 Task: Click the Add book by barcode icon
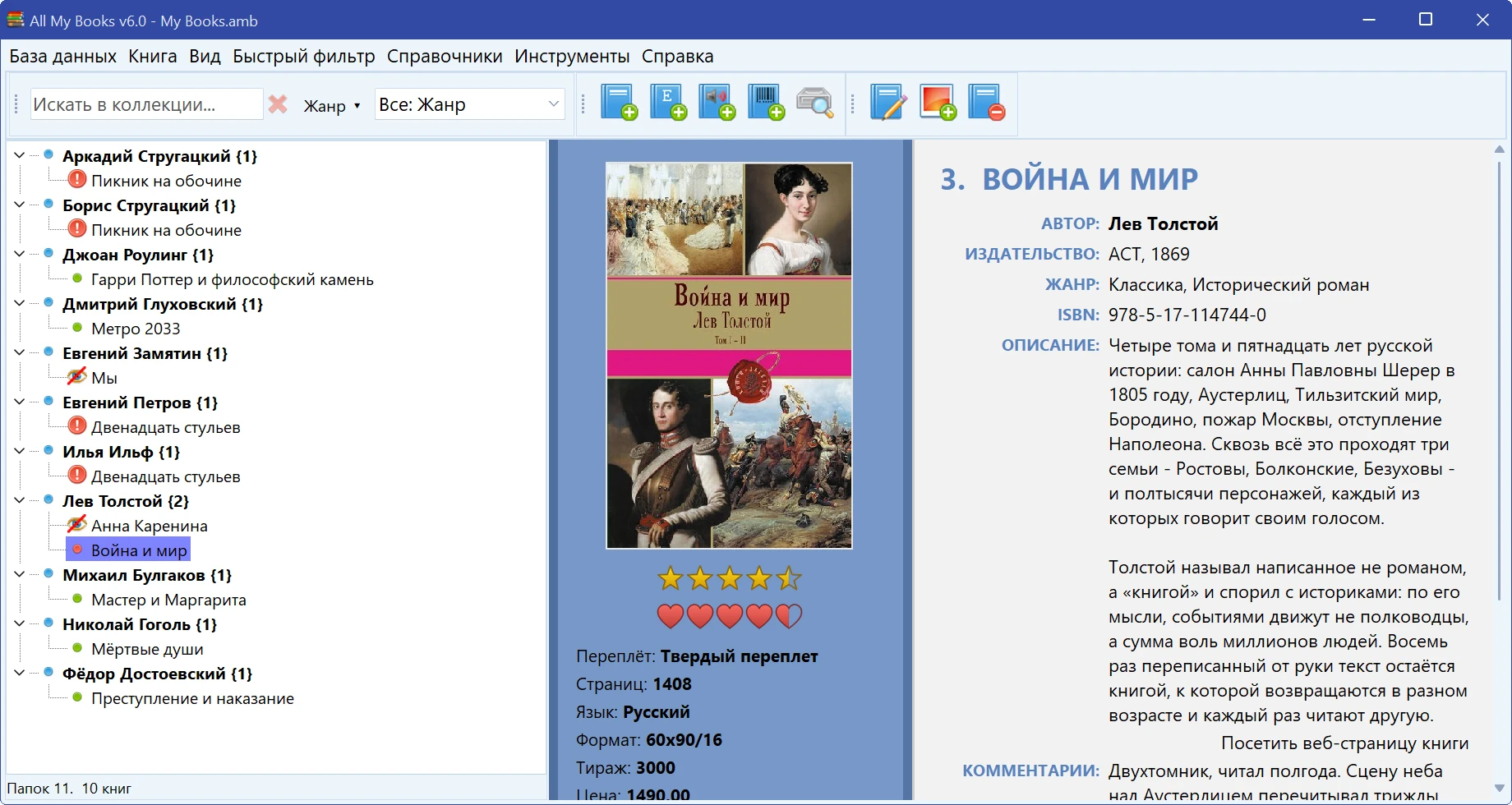click(x=766, y=103)
